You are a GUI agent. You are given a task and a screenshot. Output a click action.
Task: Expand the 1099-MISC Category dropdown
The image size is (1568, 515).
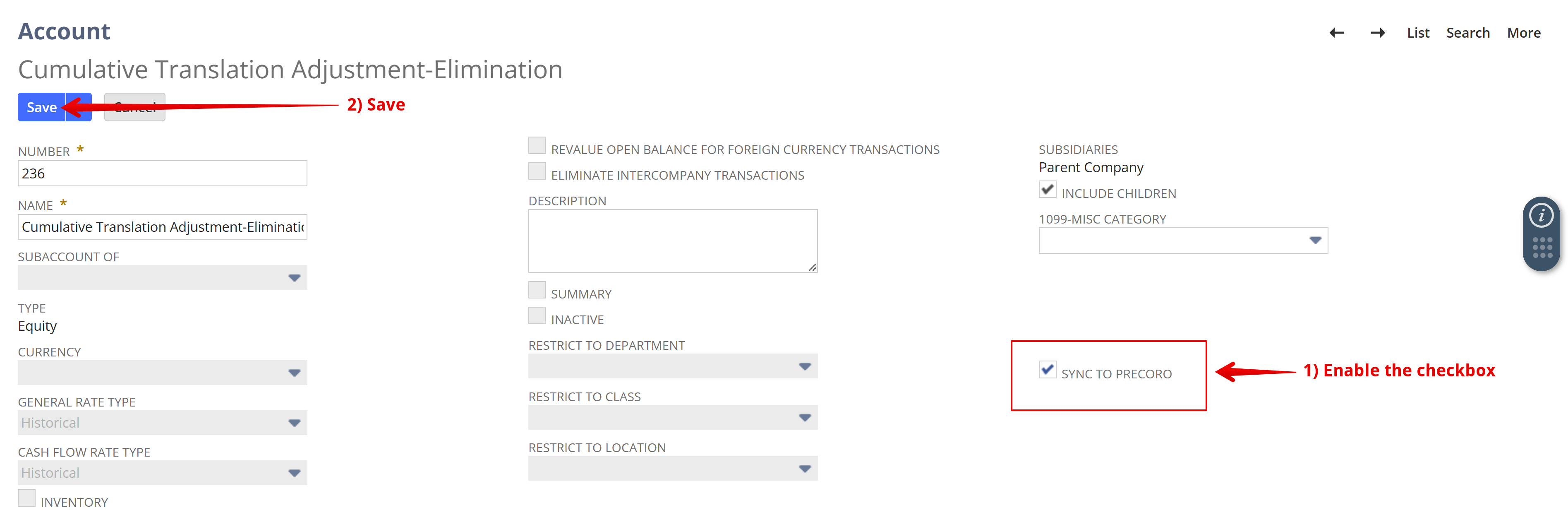pyautogui.click(x=1183, y=241)
